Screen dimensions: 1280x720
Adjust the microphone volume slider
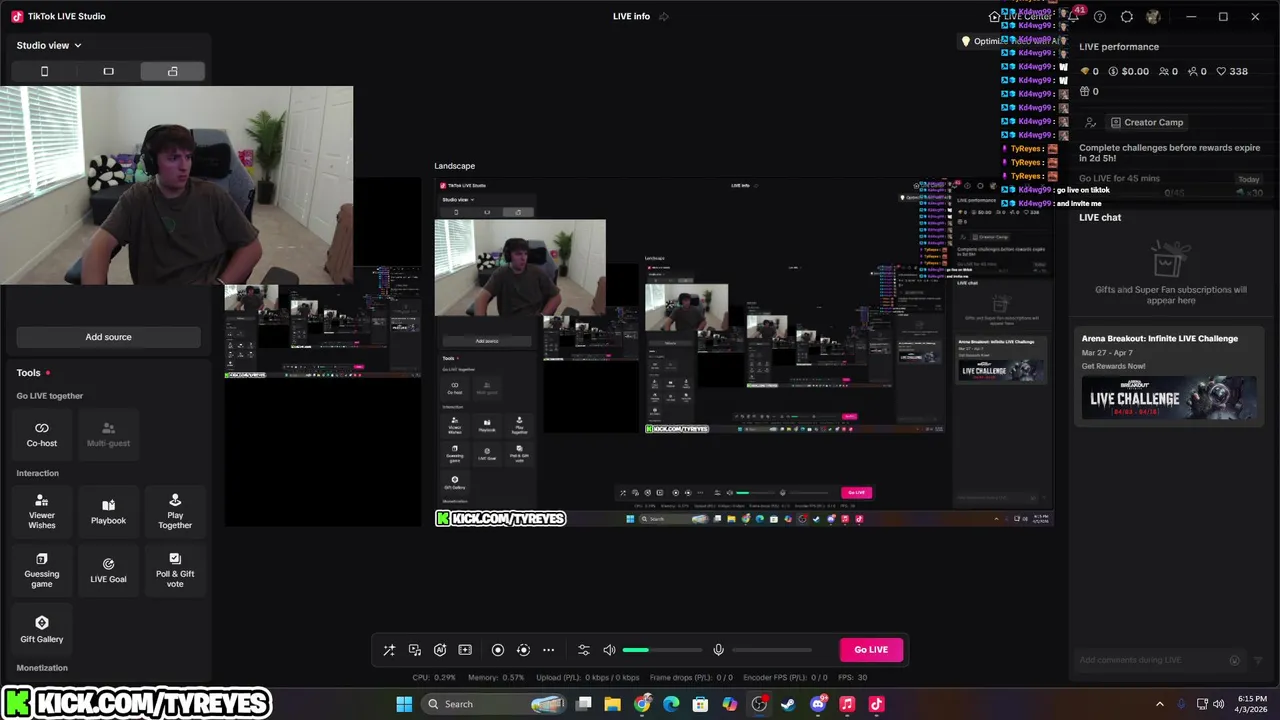[772, 650]
